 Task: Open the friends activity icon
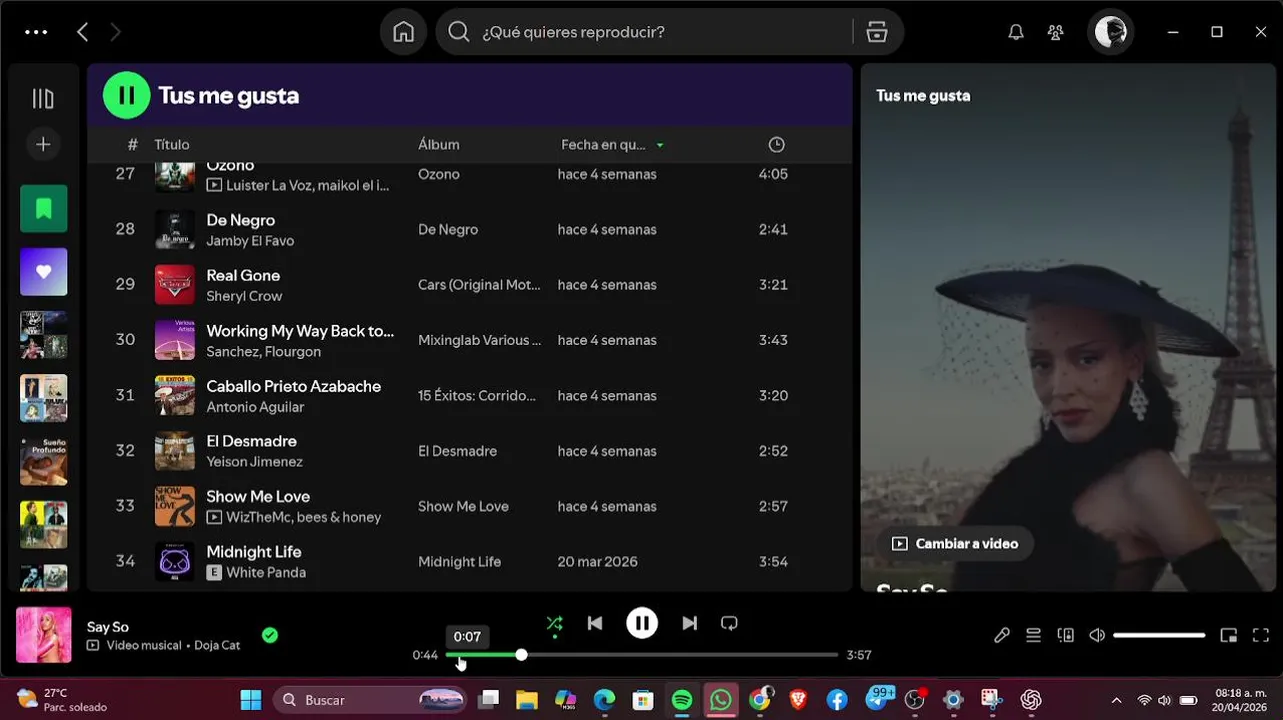(1056, 32)
